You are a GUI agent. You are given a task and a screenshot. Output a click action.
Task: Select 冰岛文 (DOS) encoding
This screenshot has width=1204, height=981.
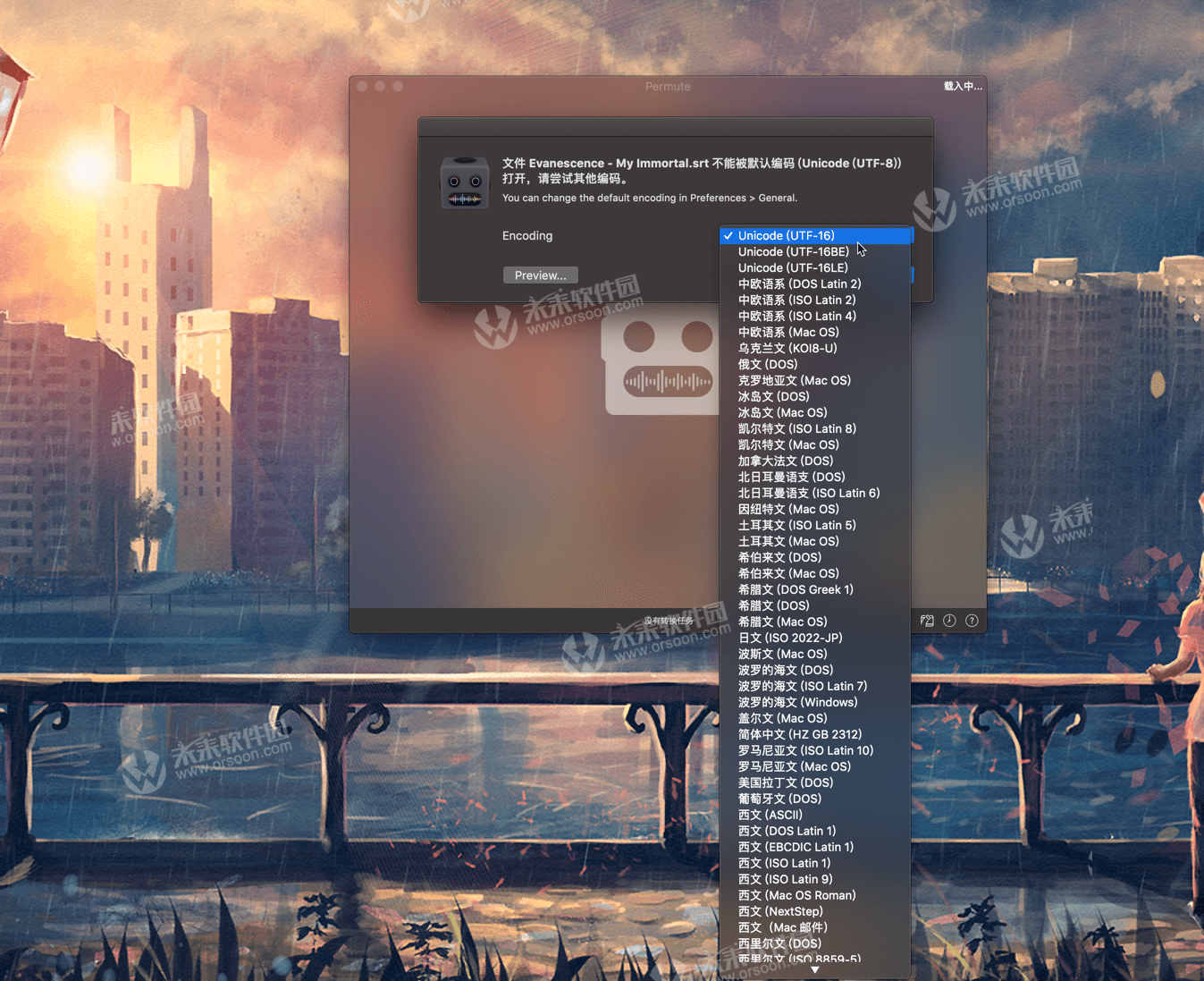click(x=815, y=397)
